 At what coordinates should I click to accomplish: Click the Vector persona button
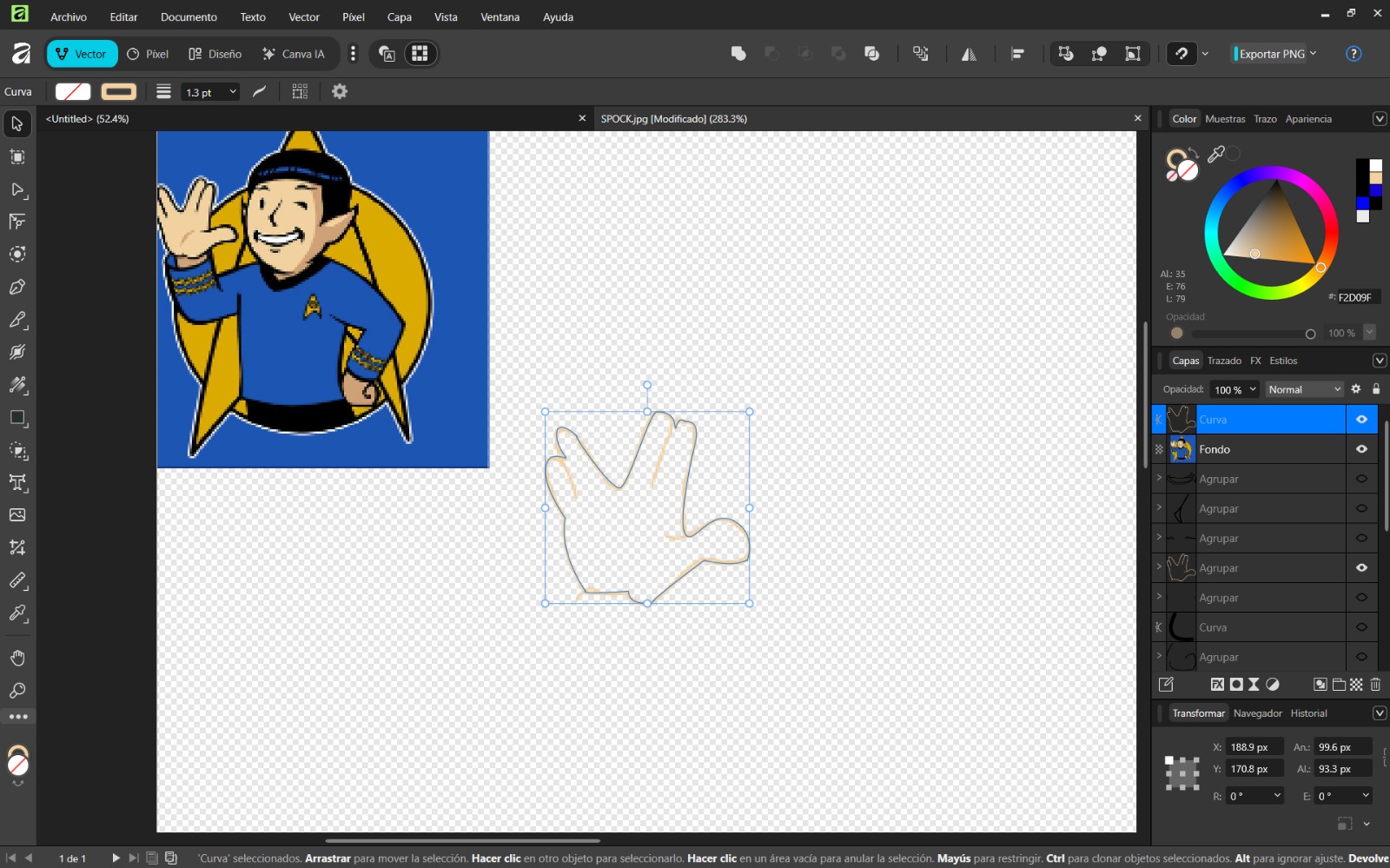(x=82, y=54)
